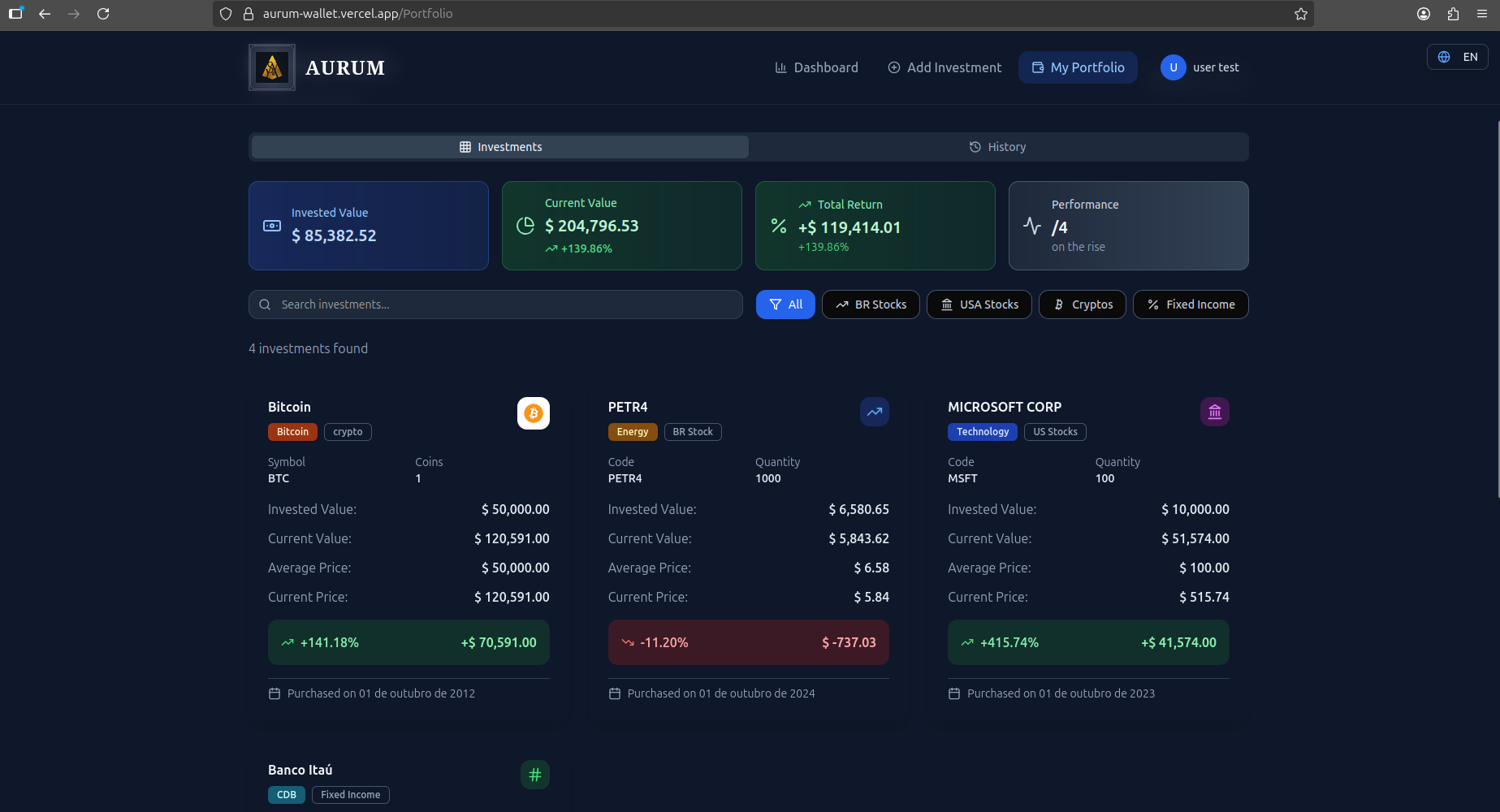Open the Add Investment page
The height and width of the screenshot is (812, 1500).
click(945, 67)
